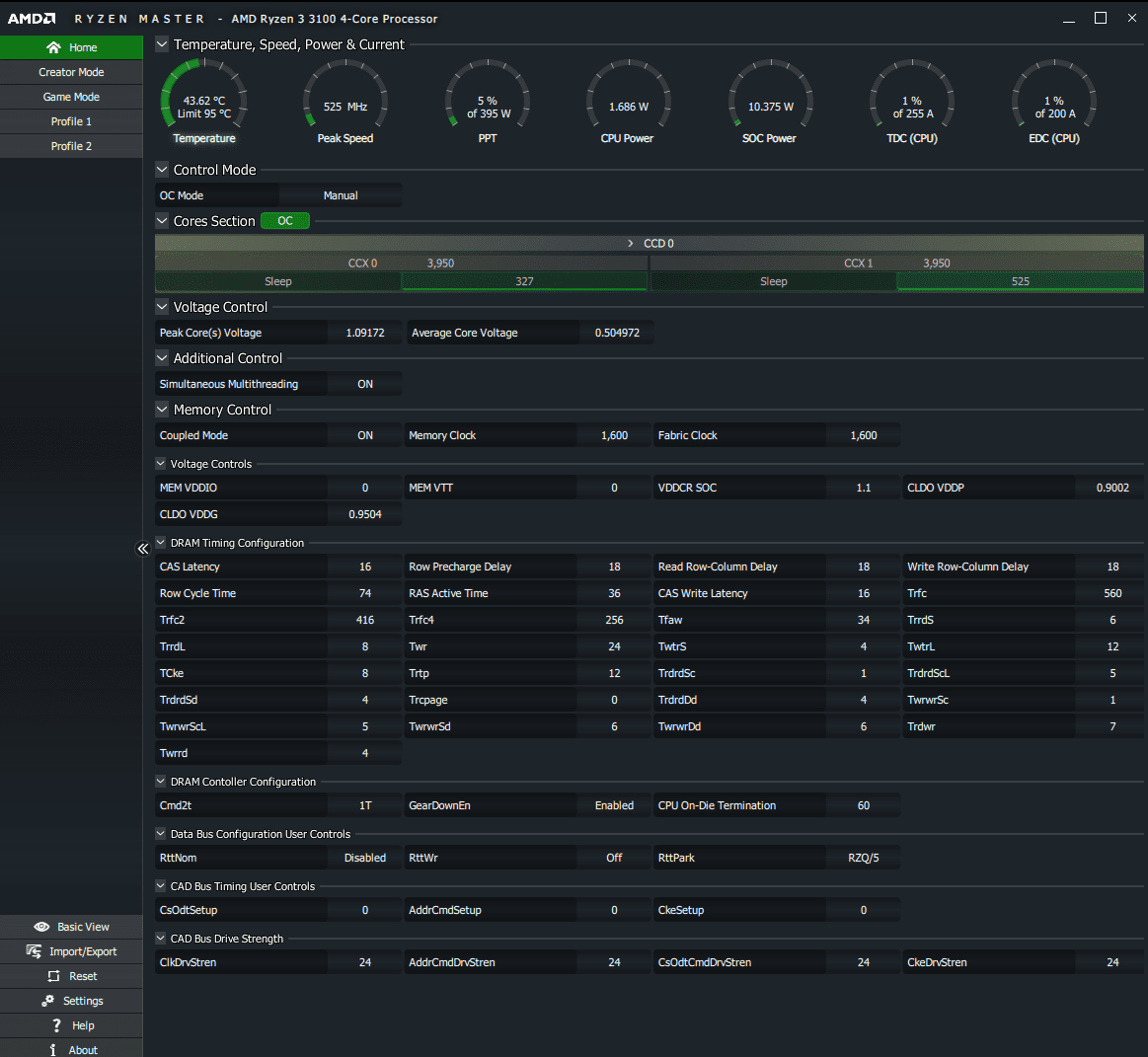Collapse the Voltage Control section
This screenshot has height=1057, width=1148.
click(162, 307)
